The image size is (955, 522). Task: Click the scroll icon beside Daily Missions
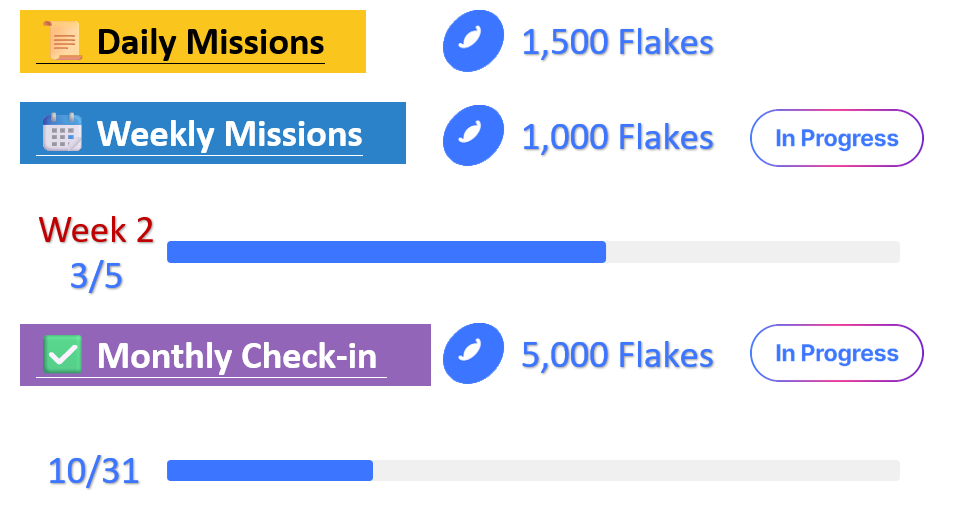pos(63,41)
